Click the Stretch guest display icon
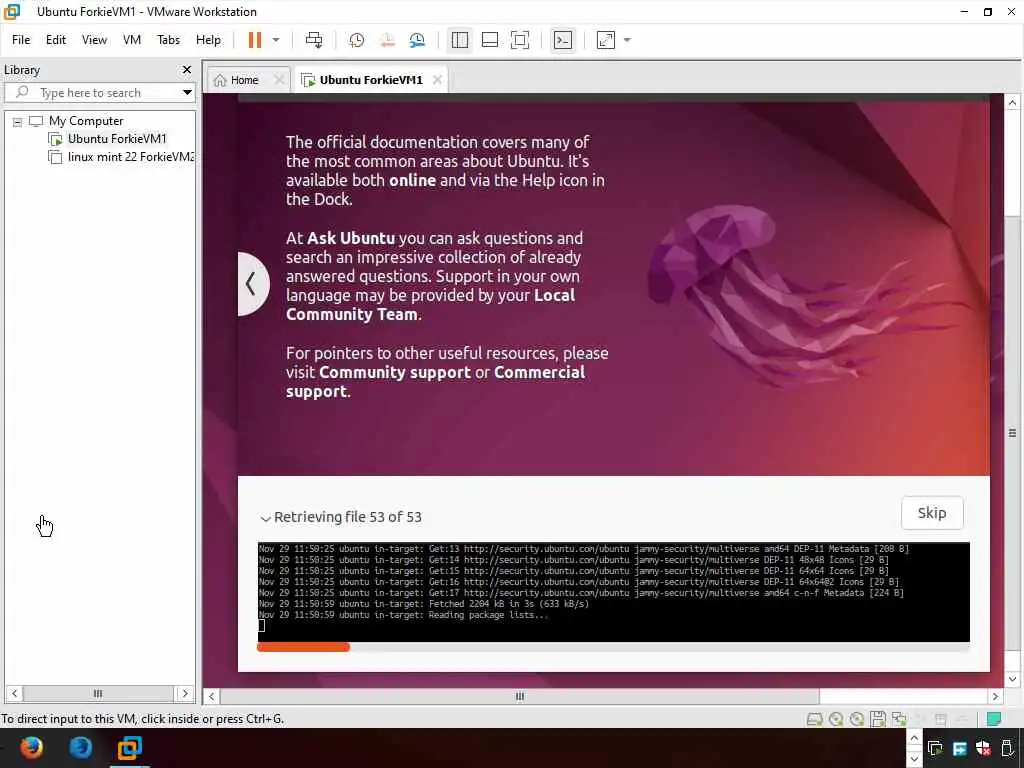 pos(606,40)
